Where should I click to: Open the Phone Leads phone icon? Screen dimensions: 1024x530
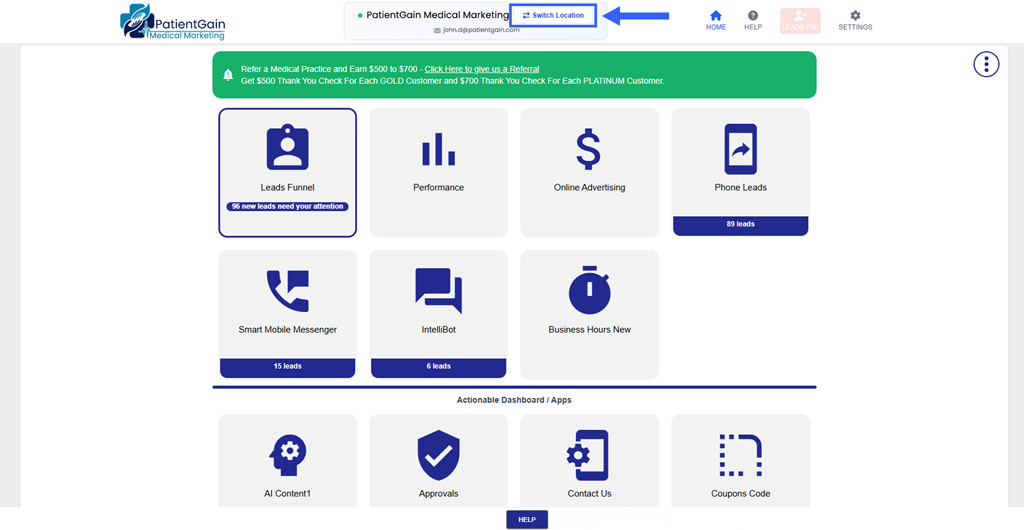[741, 149]
